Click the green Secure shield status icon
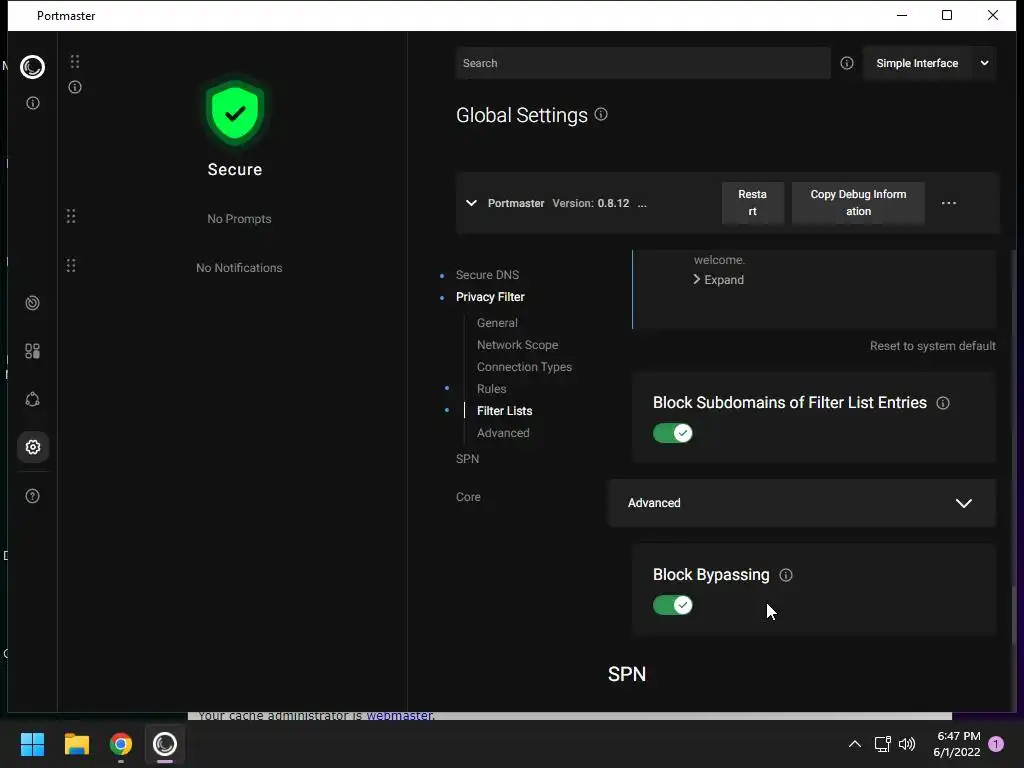 pos(235,112)
